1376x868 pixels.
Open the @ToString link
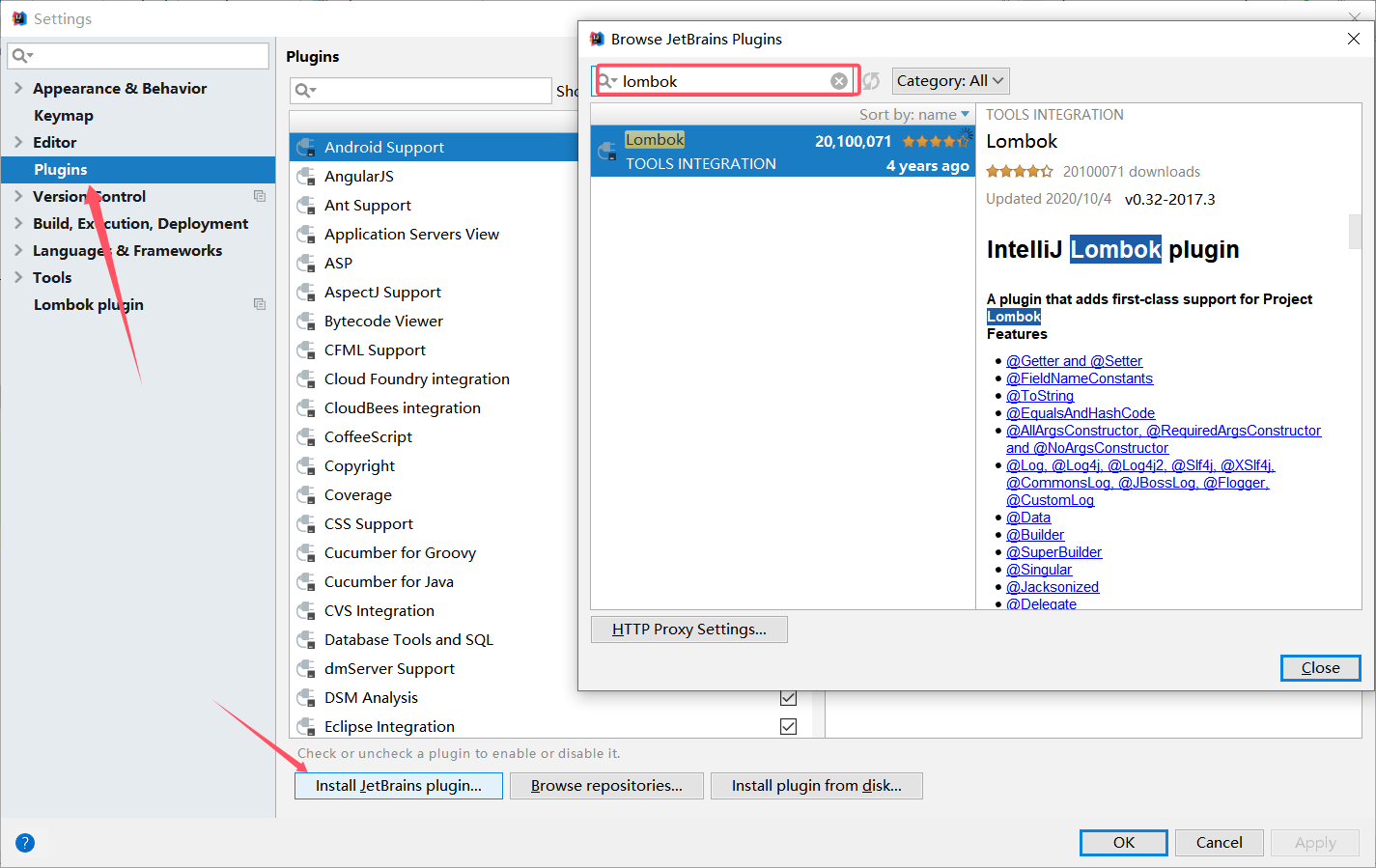(x=1040, y=396)
